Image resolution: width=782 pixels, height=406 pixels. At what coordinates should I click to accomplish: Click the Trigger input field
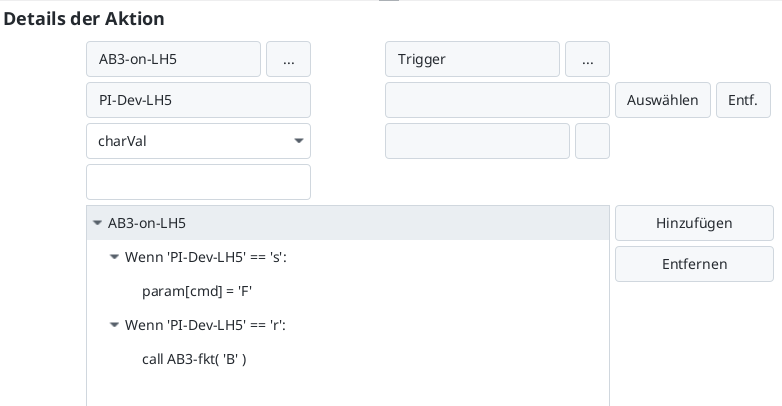click(x=472, y=59)
